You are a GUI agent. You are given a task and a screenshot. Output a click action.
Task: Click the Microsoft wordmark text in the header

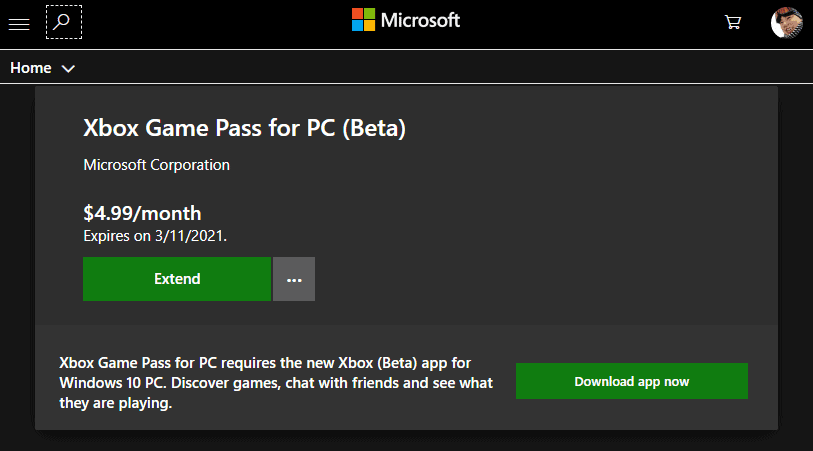pos(420,20)
